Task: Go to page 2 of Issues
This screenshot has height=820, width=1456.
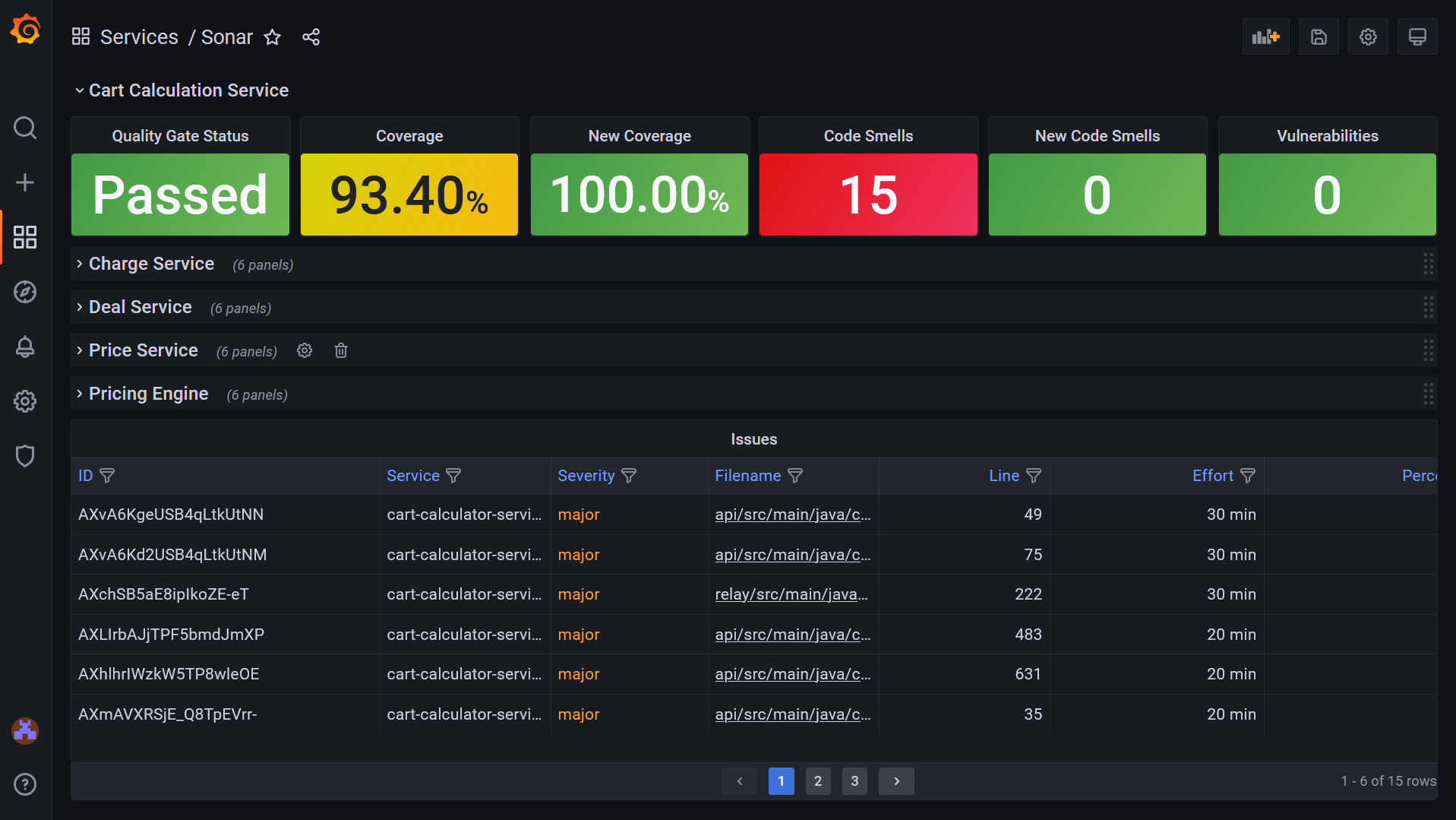Action: tap(818, 781)
